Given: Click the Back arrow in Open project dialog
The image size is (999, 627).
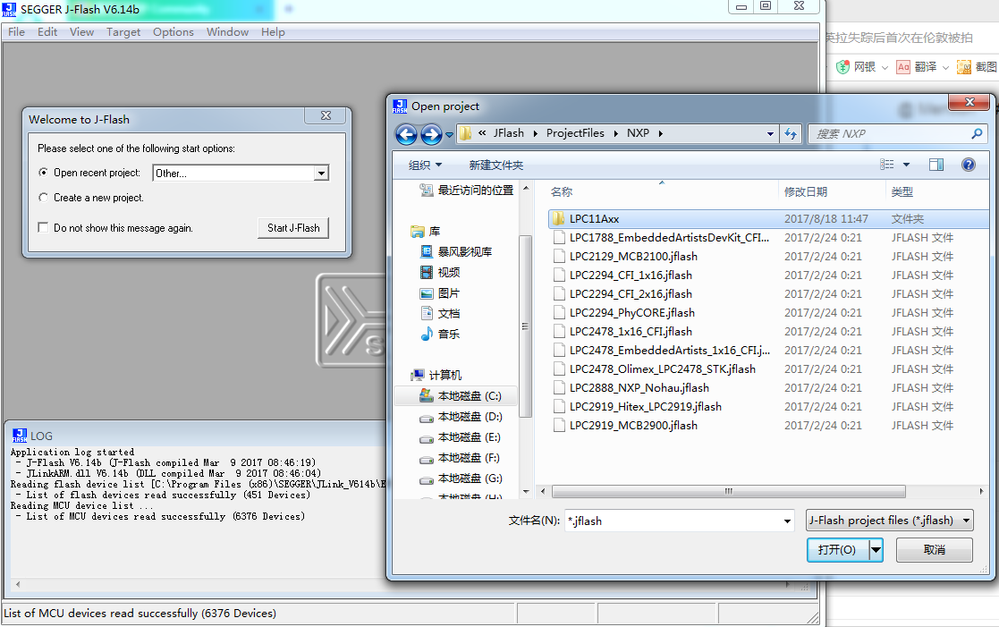Looking at the screenshot, I should click(x=406, y=134).
